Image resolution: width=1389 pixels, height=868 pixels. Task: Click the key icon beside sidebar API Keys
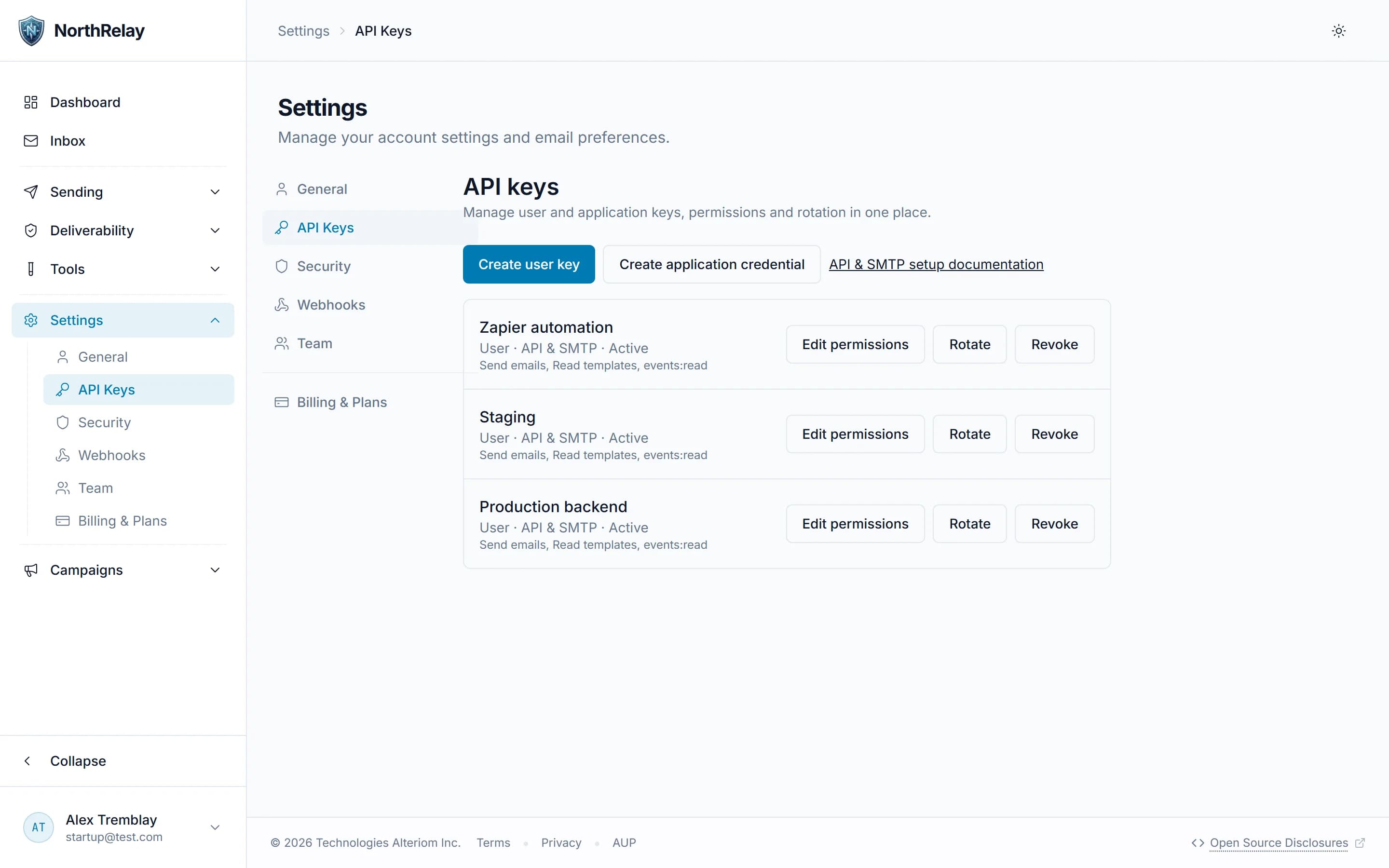point(63,390)
